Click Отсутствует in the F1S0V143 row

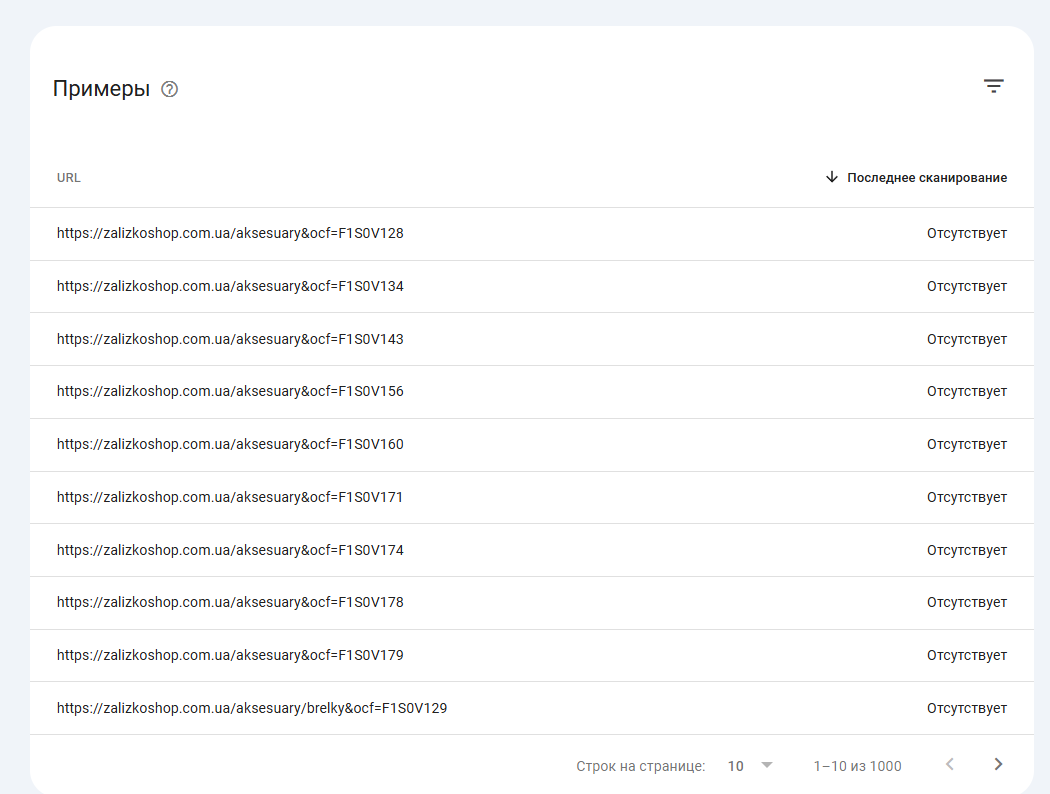pos(966,339)
